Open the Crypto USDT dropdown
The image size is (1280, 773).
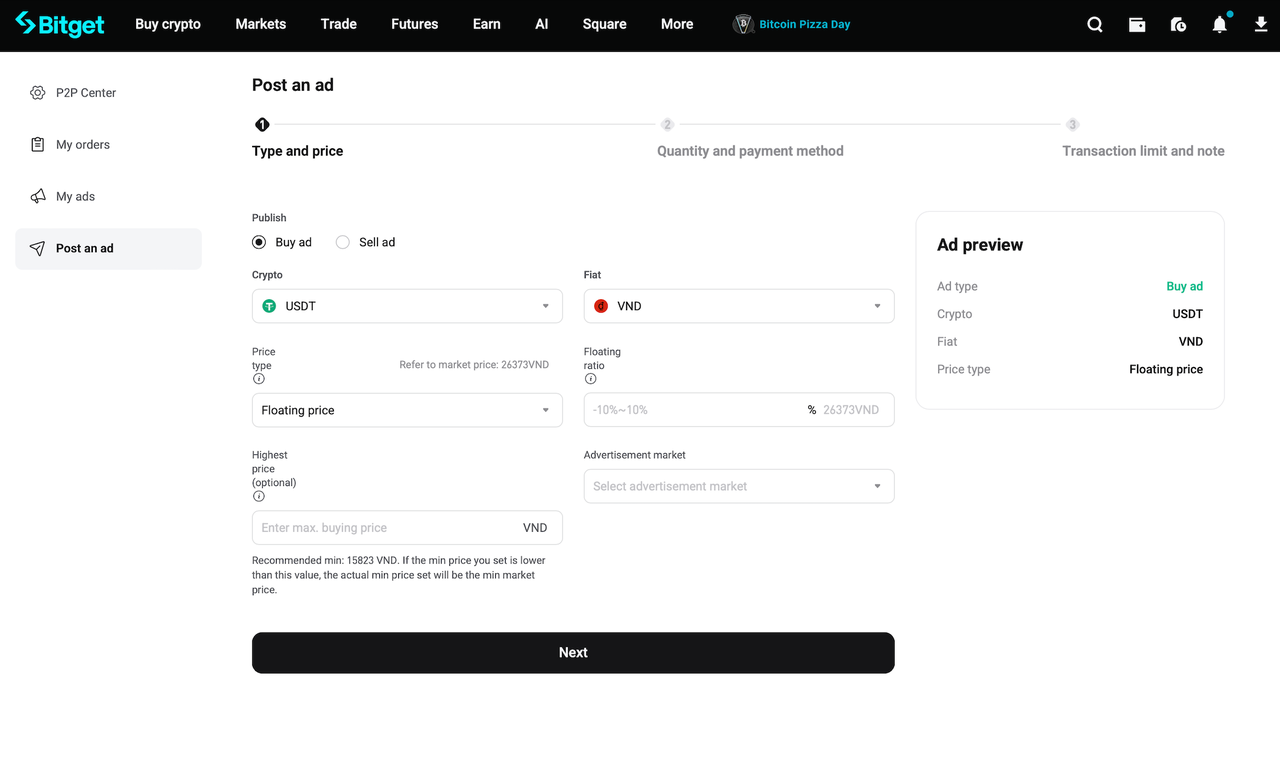pos(407,306)
